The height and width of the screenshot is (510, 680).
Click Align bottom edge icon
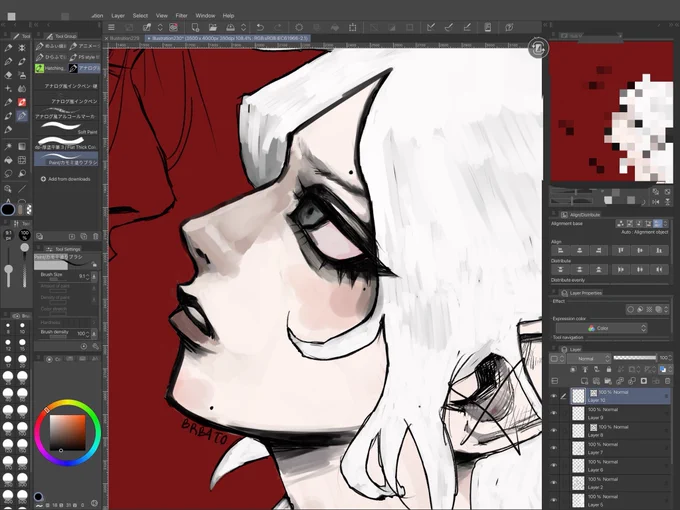[659, 250]
